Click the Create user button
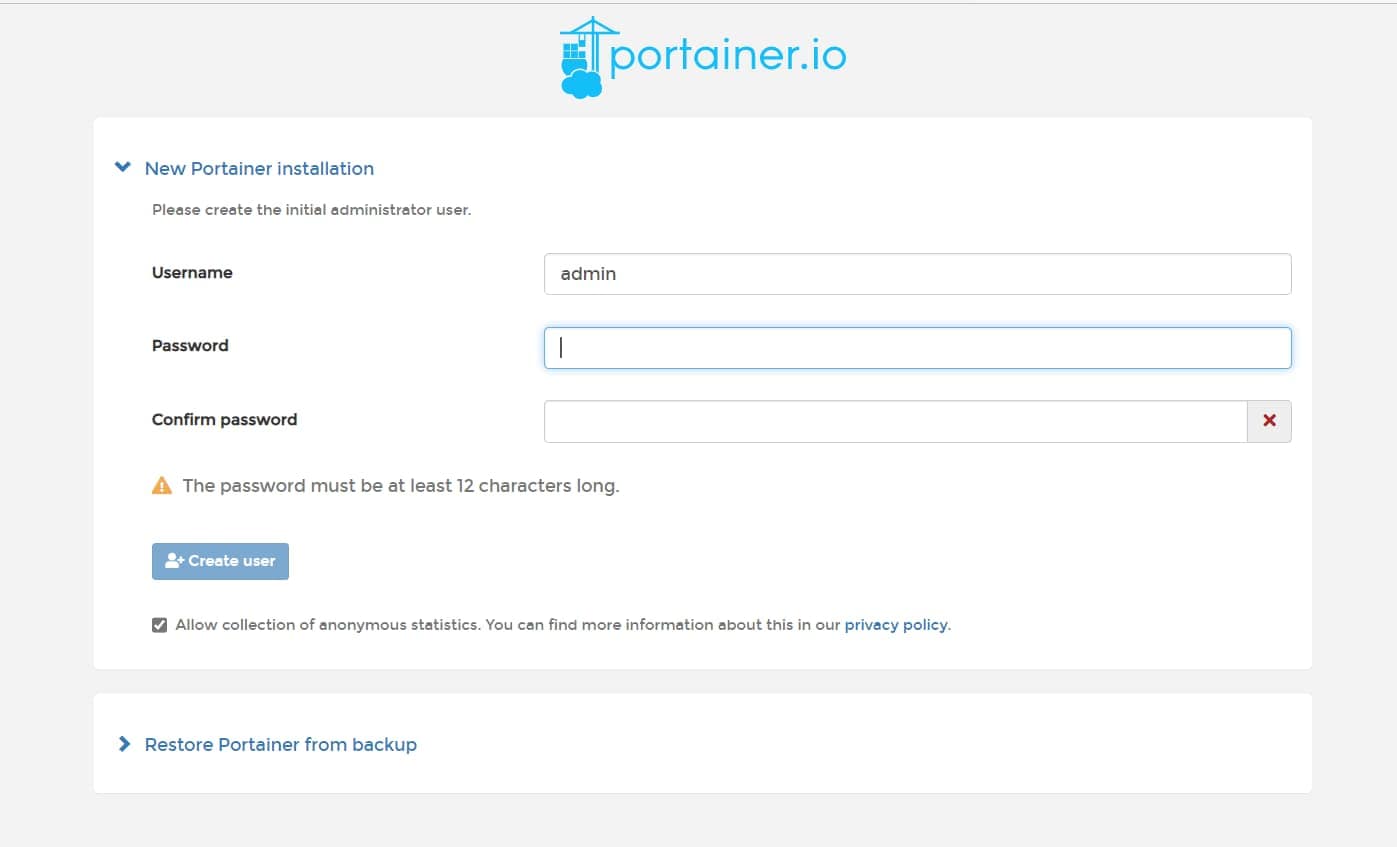The image size is (1397, 847). (x=220, y=560)
